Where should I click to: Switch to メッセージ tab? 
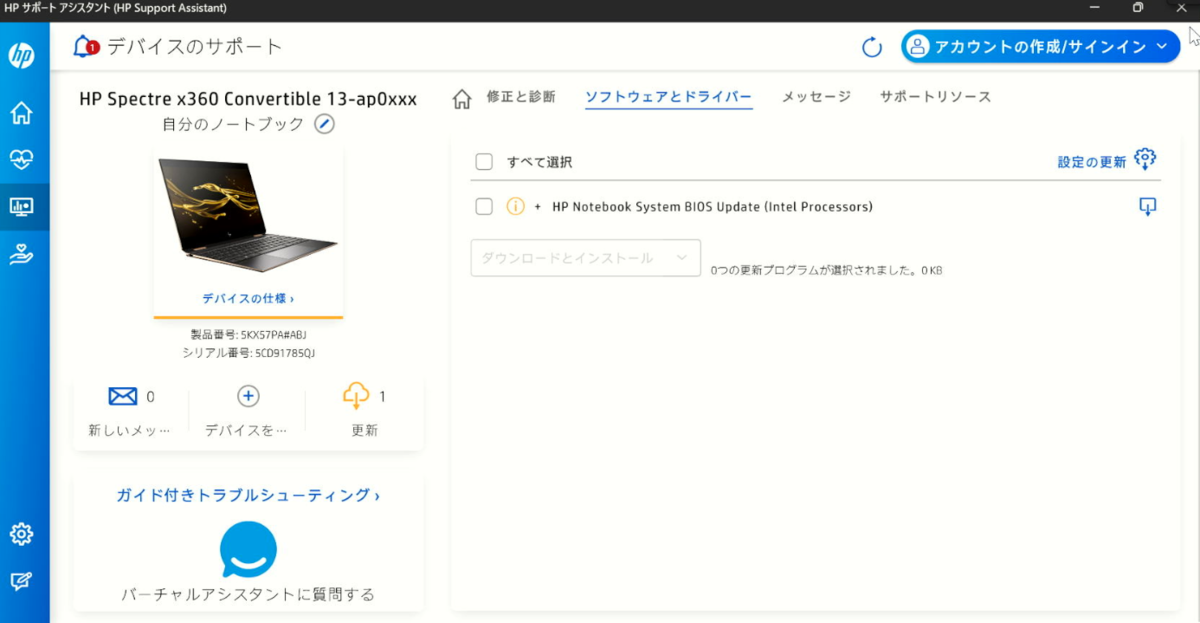point(816,97)
